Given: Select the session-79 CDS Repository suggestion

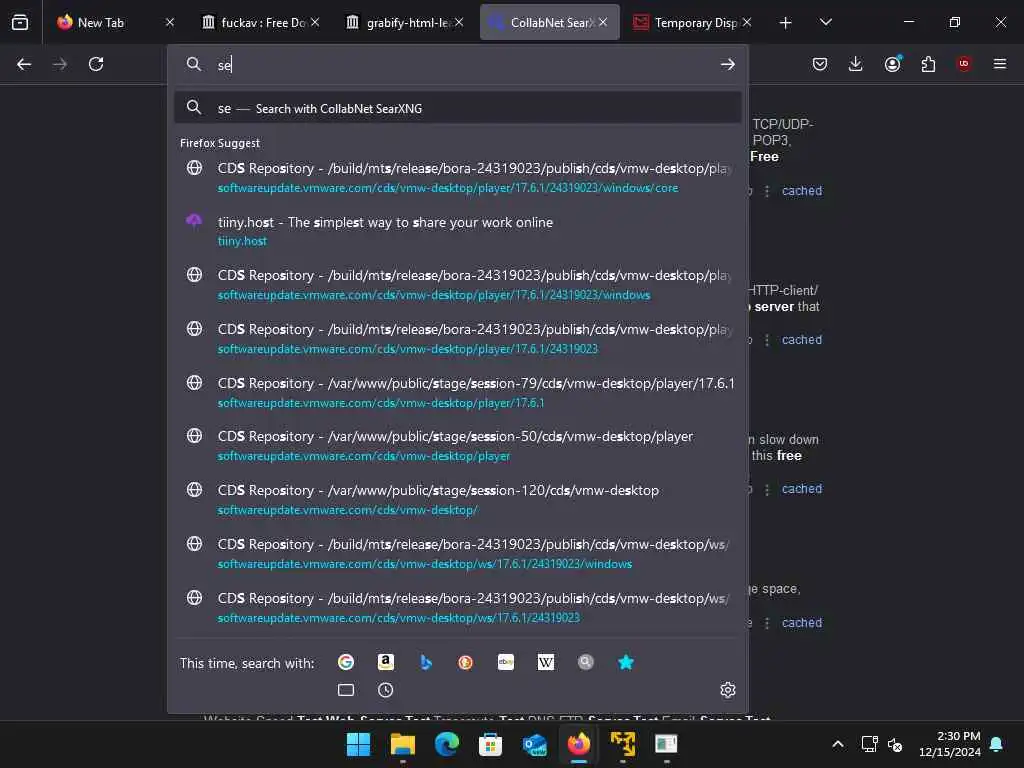Looking at the screenshot, I should (x=457, y=392).
